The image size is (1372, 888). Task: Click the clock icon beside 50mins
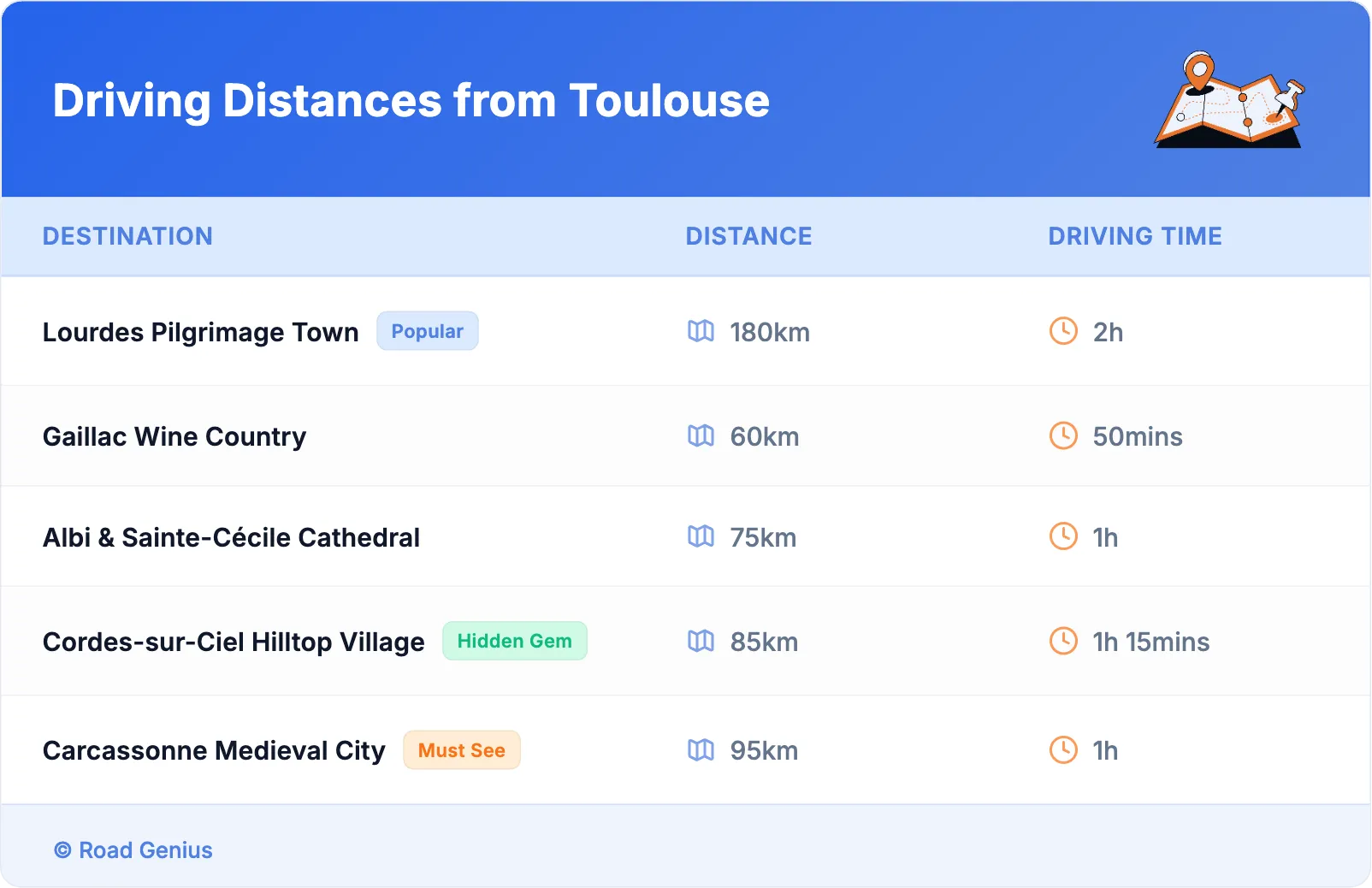(1063, 435)
